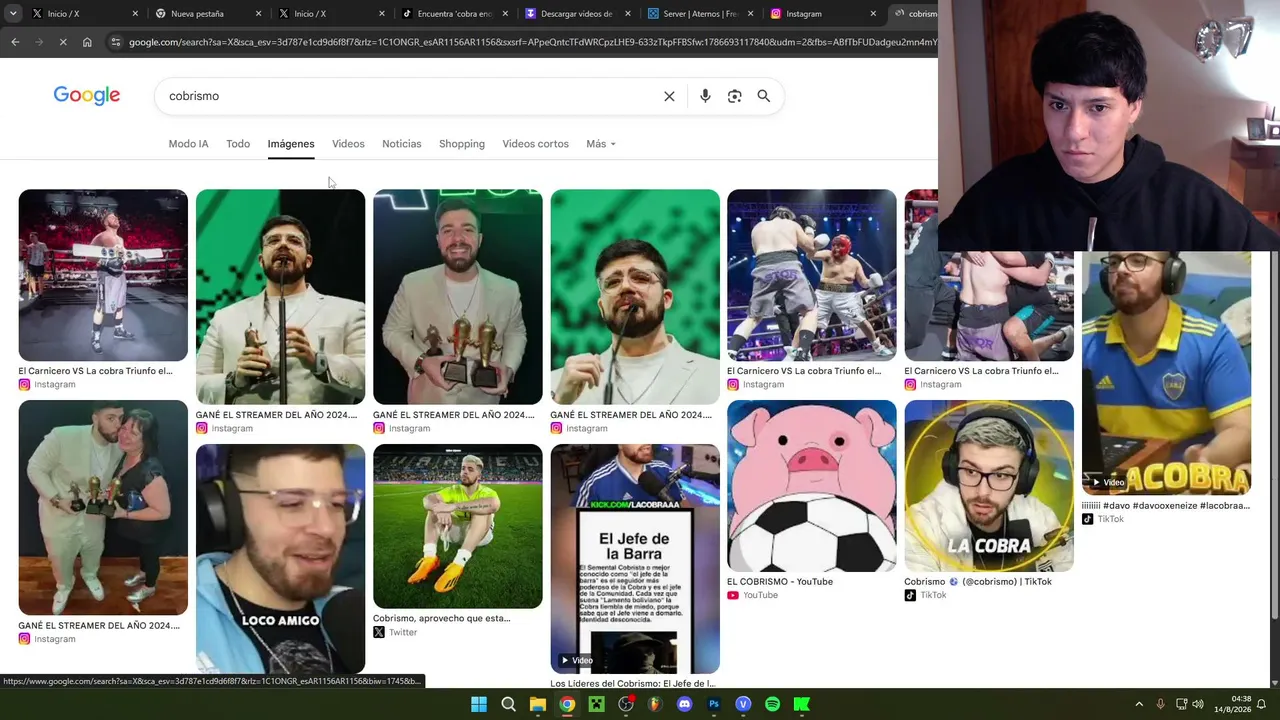This screenshot has width=1280, height=720.
Task: Switch to Google Chrome in the taskbar
Action: (x=567, y=704)
